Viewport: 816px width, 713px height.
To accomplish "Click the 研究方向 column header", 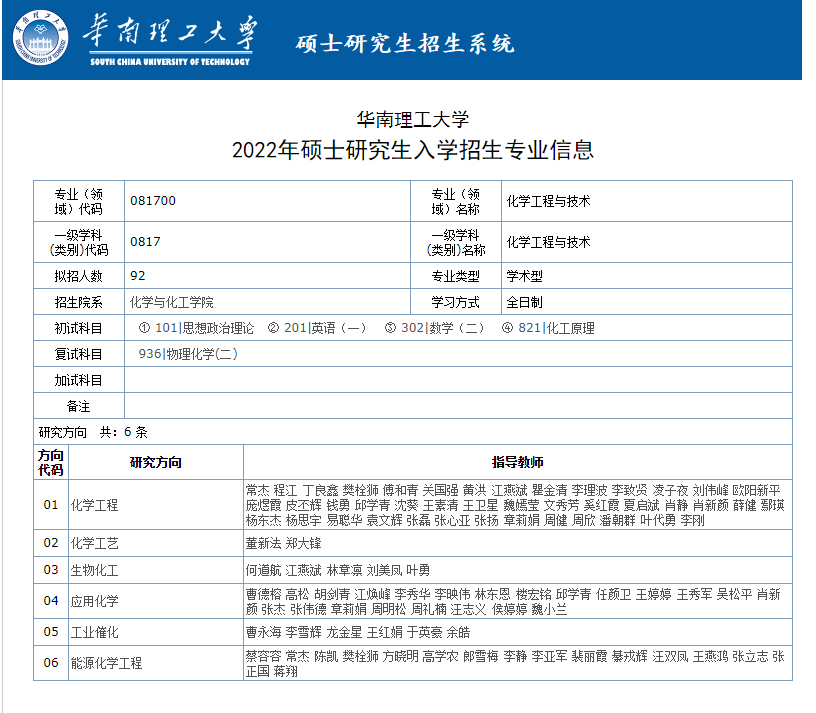I will 156,462.
